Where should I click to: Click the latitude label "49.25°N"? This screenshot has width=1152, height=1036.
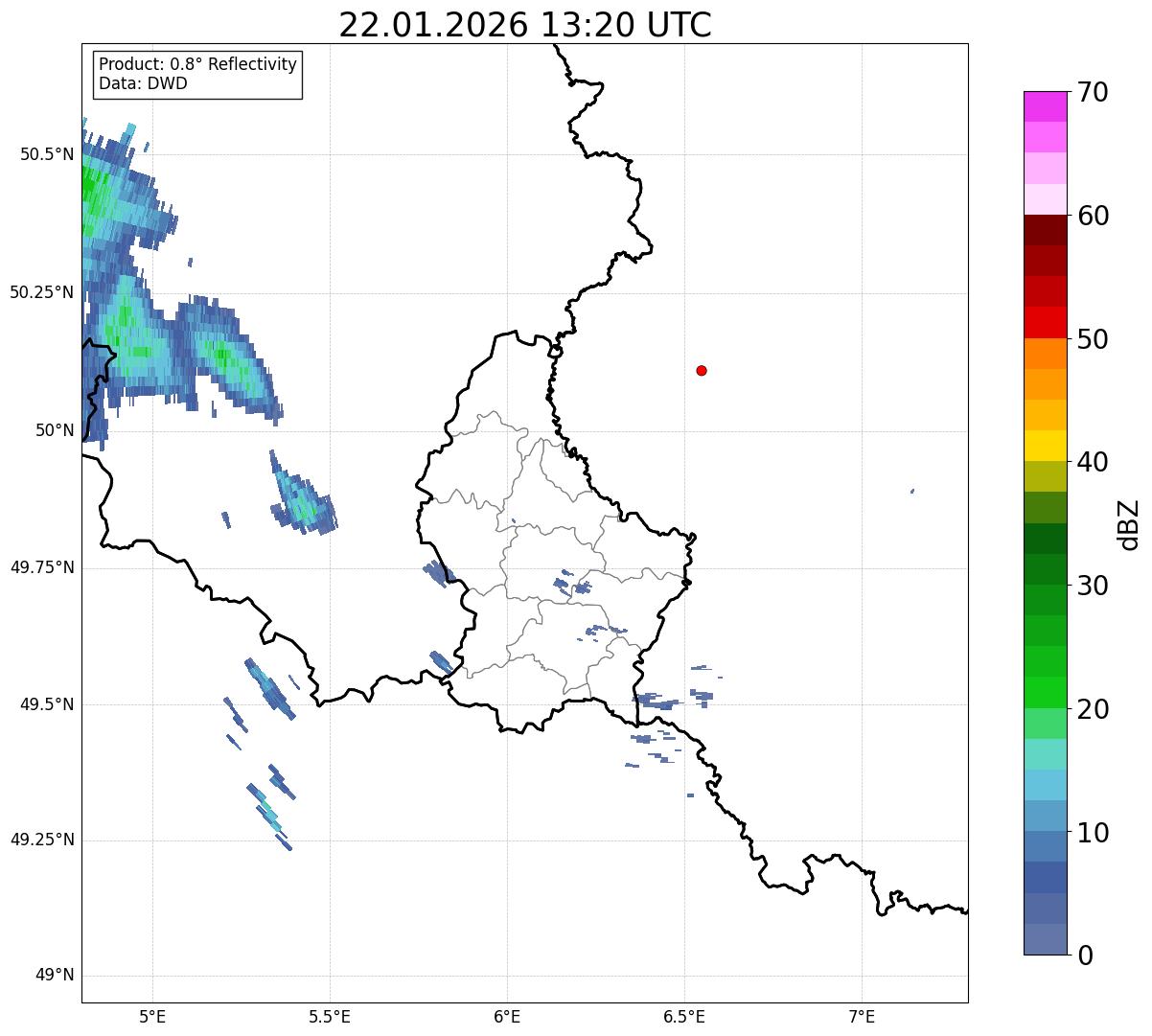(42, 840)
